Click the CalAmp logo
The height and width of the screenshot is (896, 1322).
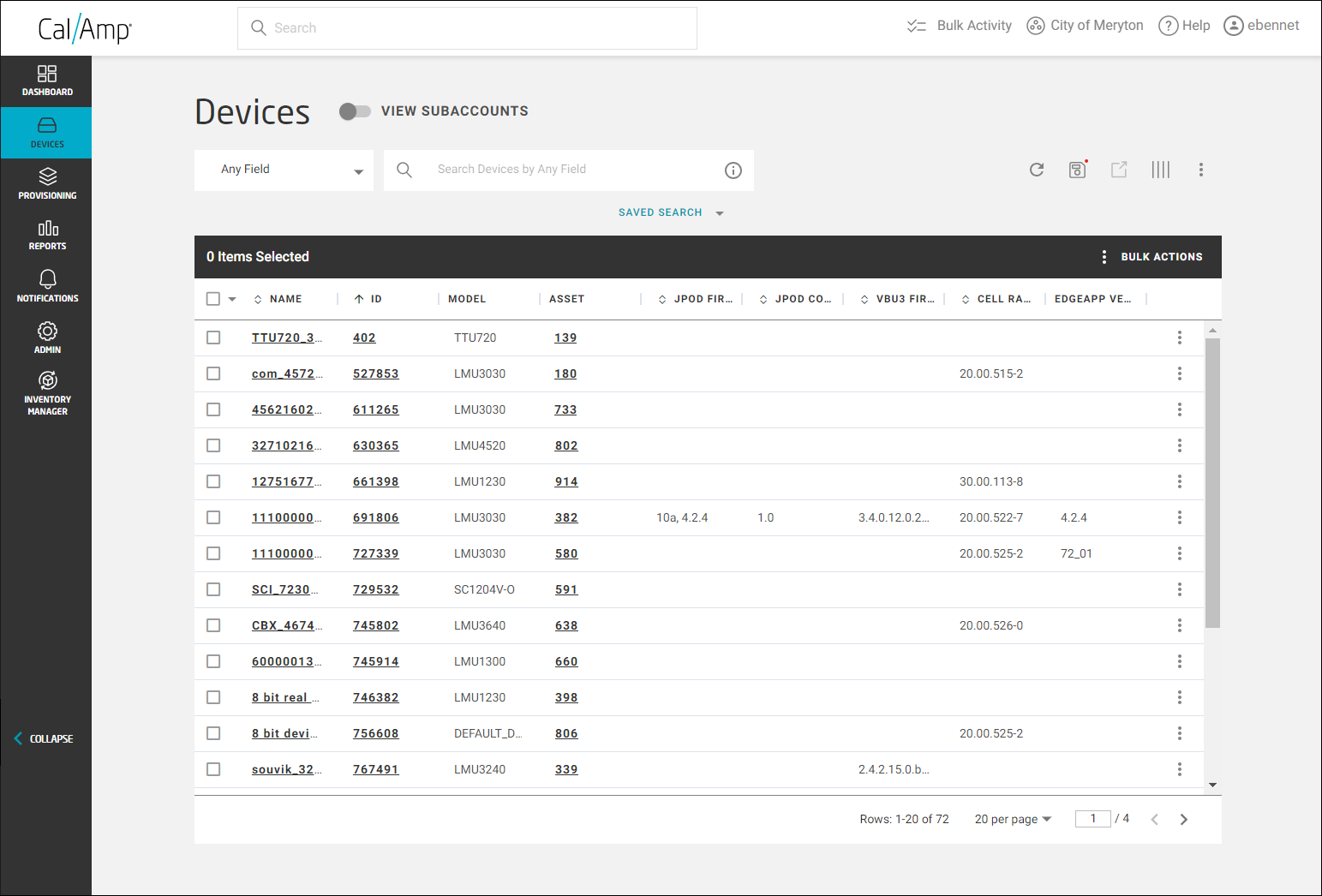click(85, 29)
